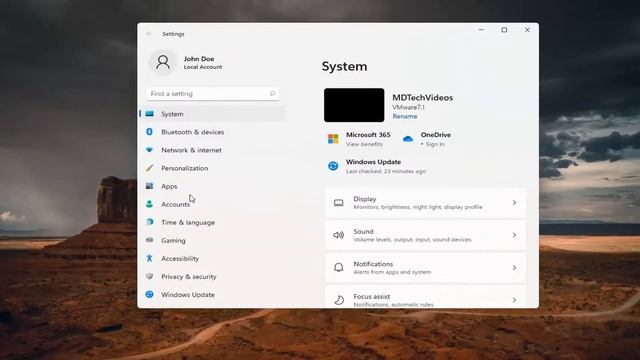Click the Accessibility figure icon

tap(149, 258)
